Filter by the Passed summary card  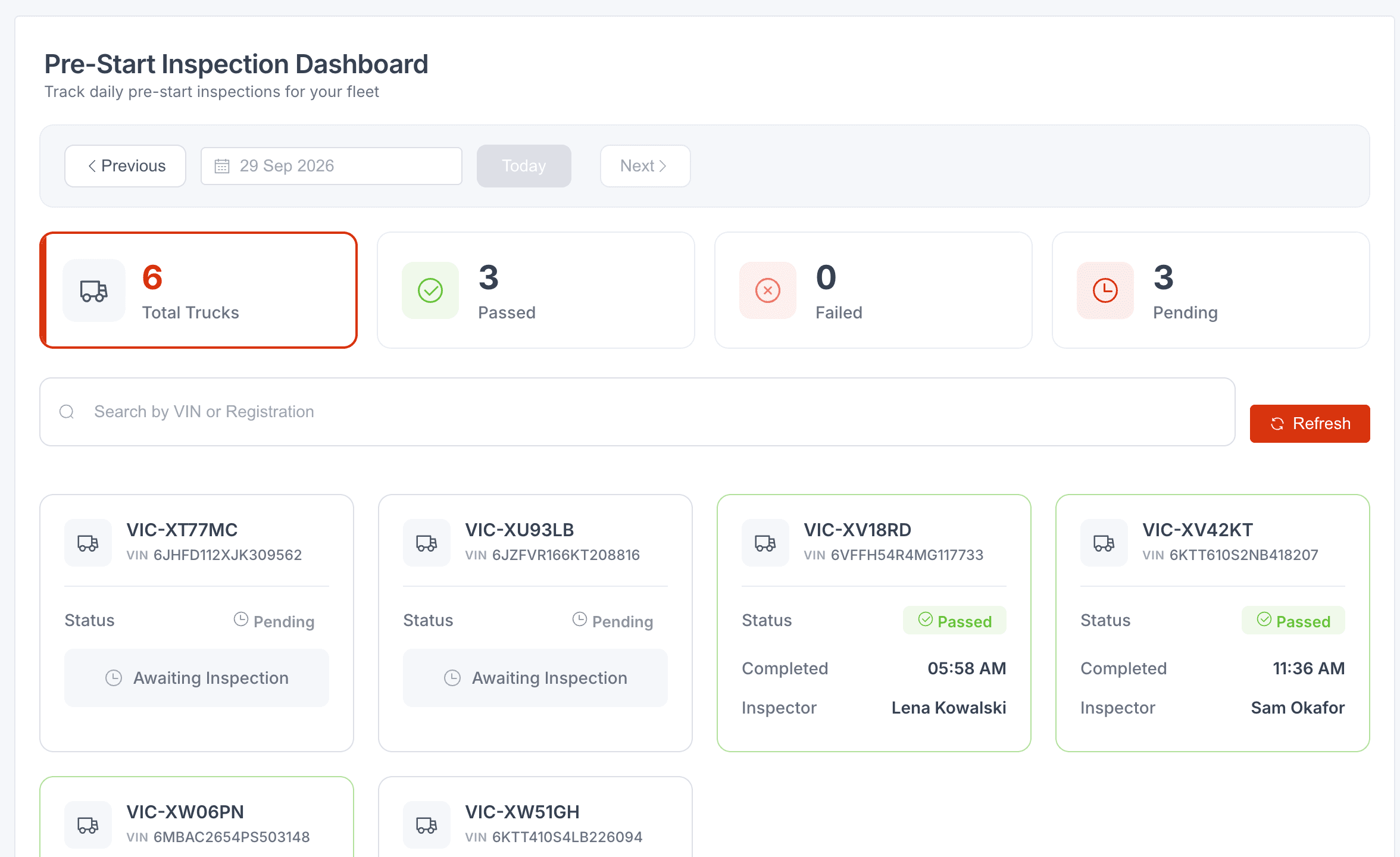[x=536, y=290]
